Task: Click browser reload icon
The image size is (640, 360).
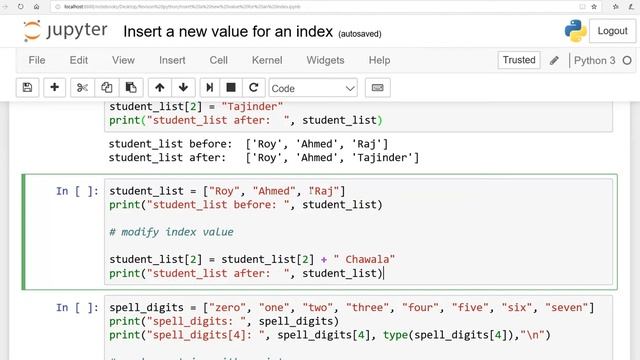Action: 20,7
